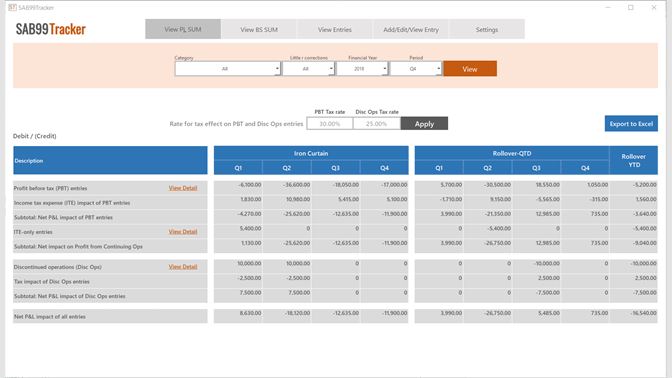Click the Iron Curtain header
672x378 pixels.
[x=311, y=153]
